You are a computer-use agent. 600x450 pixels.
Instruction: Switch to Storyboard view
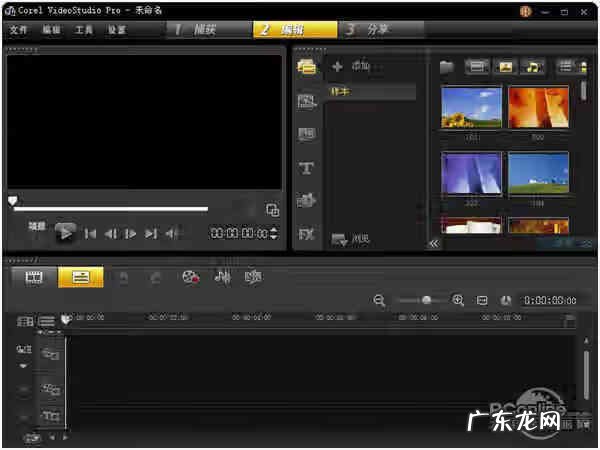pos(35,277)
